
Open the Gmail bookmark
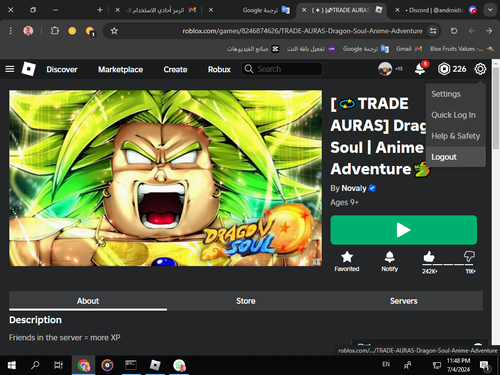409,49
